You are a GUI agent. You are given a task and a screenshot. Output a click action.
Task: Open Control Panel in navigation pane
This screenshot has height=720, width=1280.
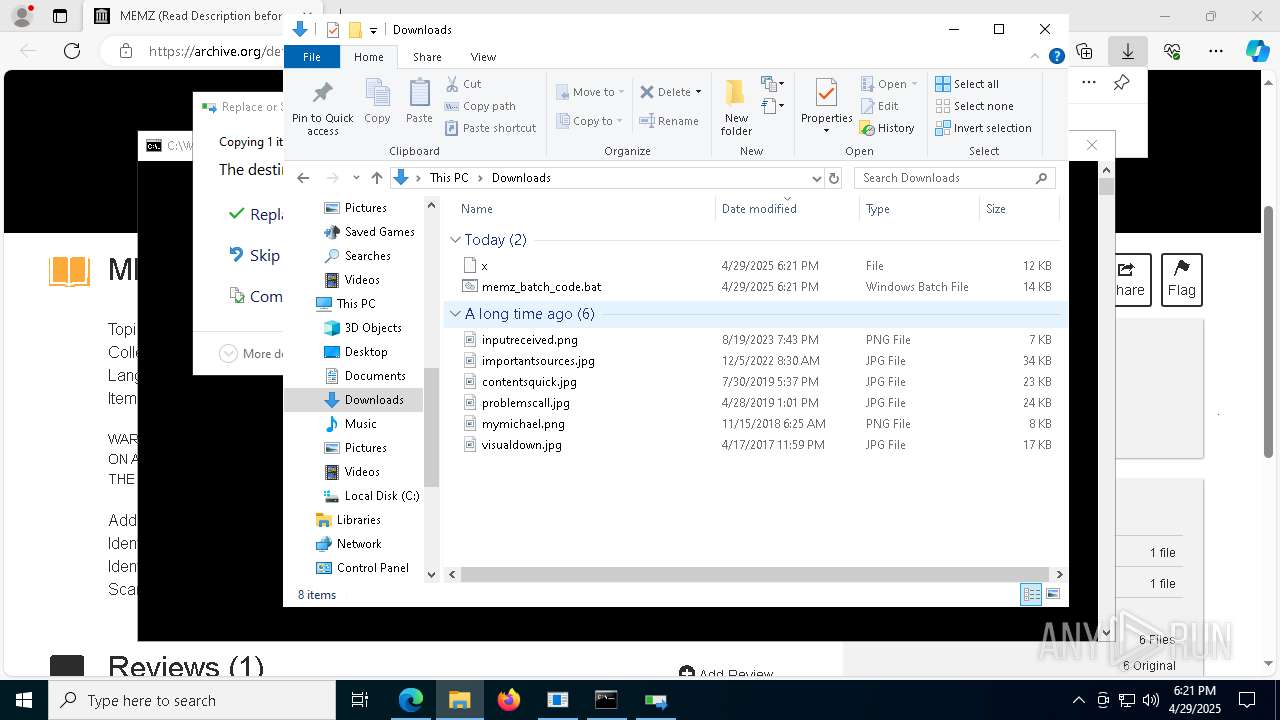372,568
